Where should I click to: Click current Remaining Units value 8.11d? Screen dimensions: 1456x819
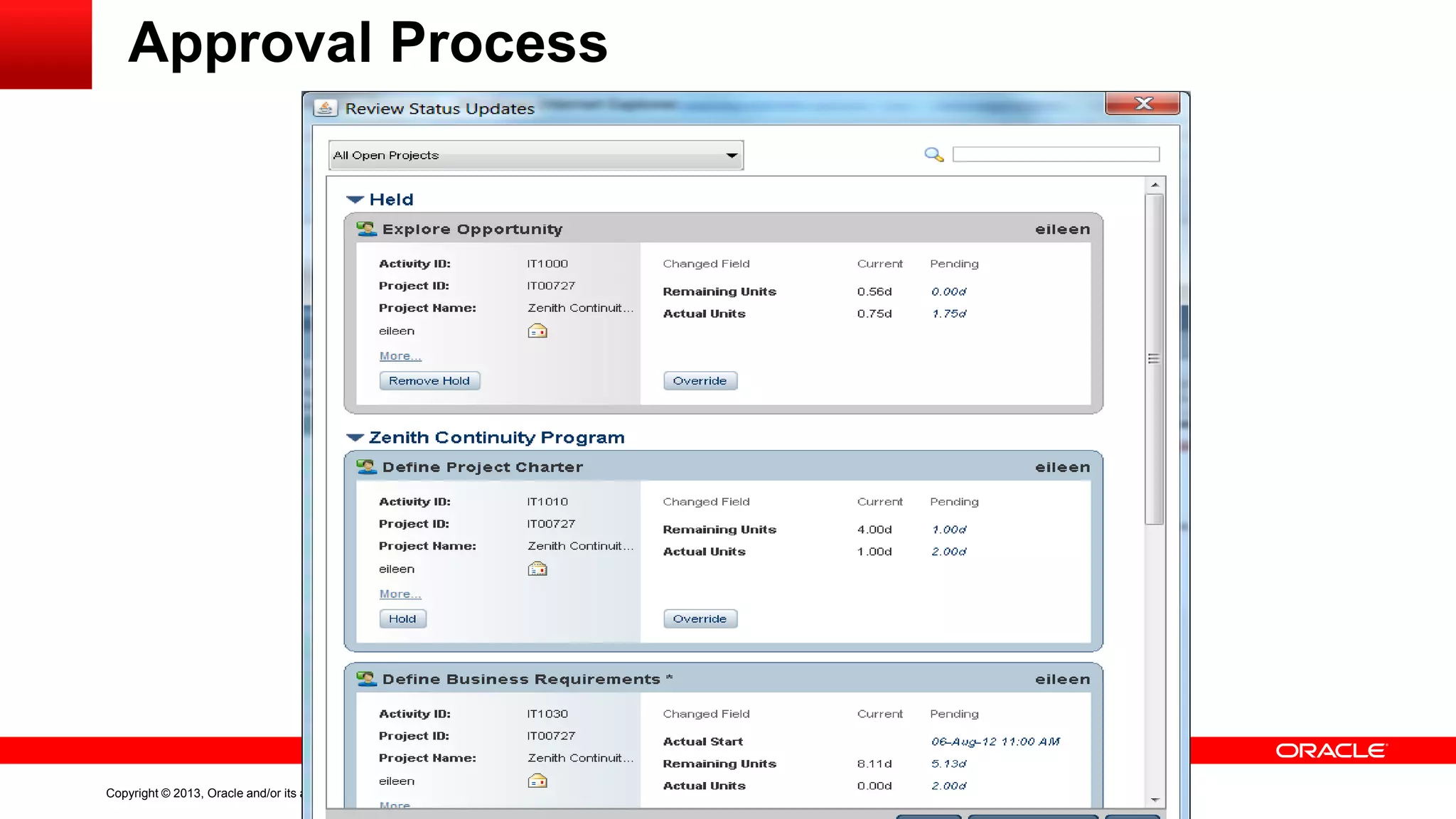(874, 764)
